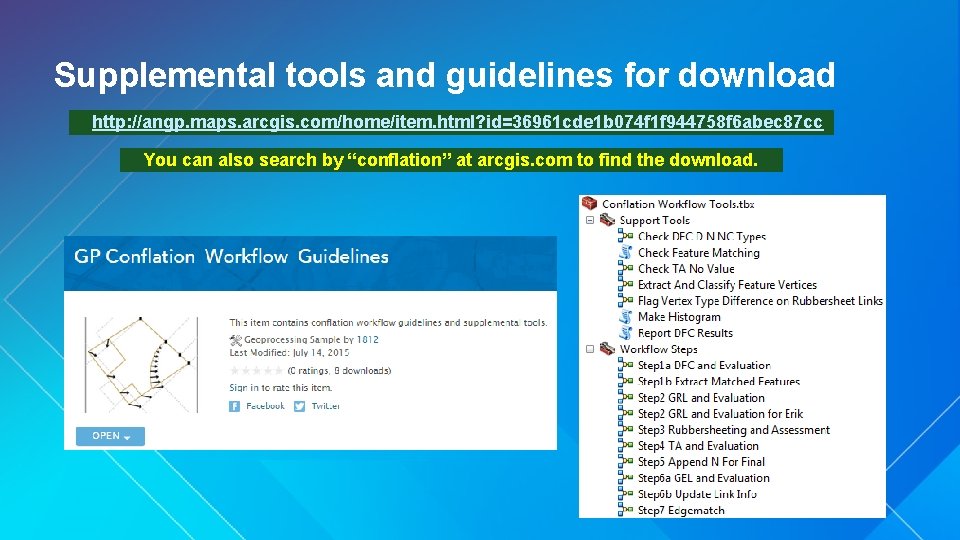Screen dimensions: 960x540
Task: Click the Conflation Workflow Tools.tbx toolbox icon
Action: [x=590, y=204]
